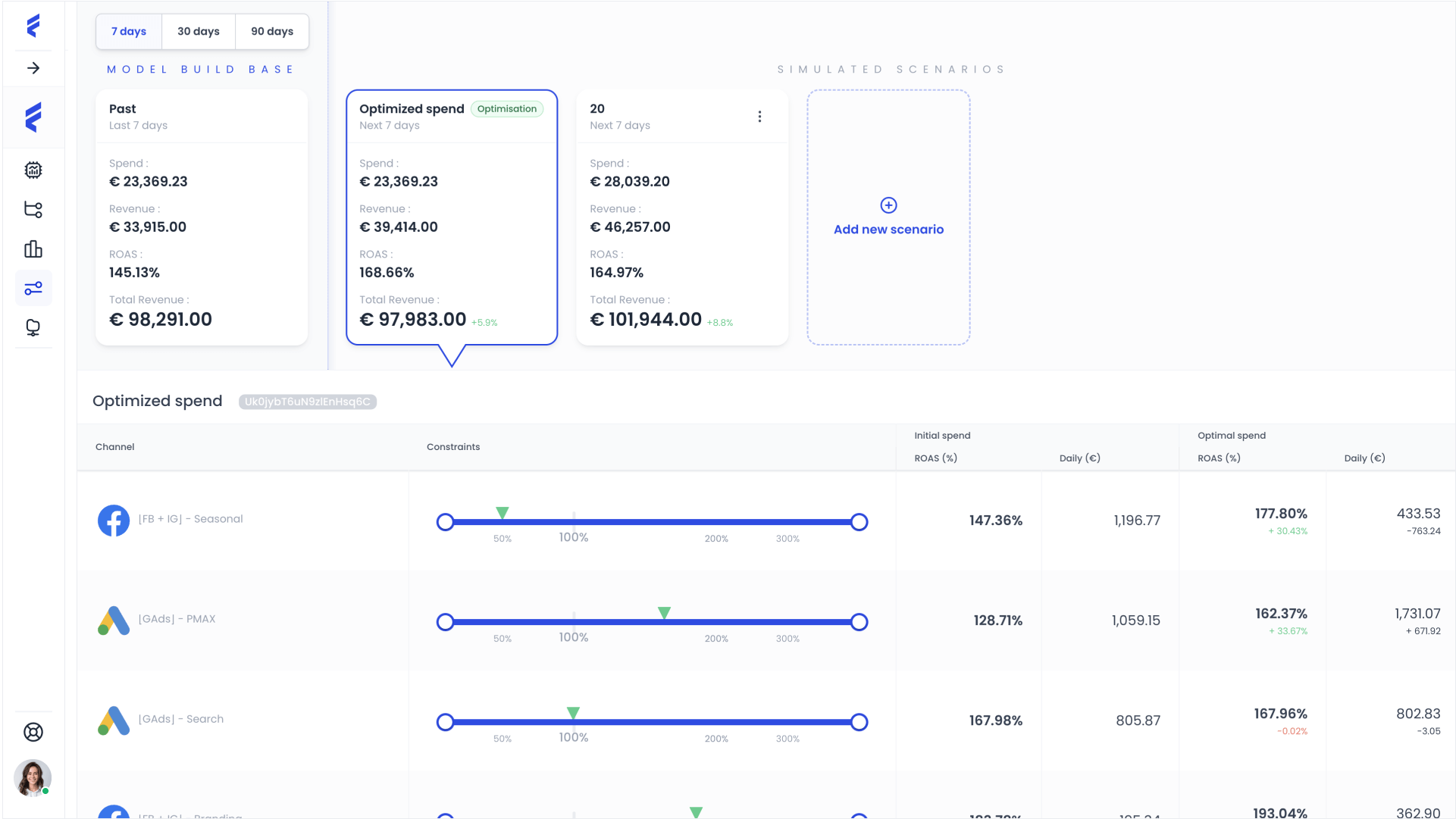The height and width of the screenshot is (819, 1456).
Task: Click Search optimal ROAS 167.96%
Action: 1281,714
